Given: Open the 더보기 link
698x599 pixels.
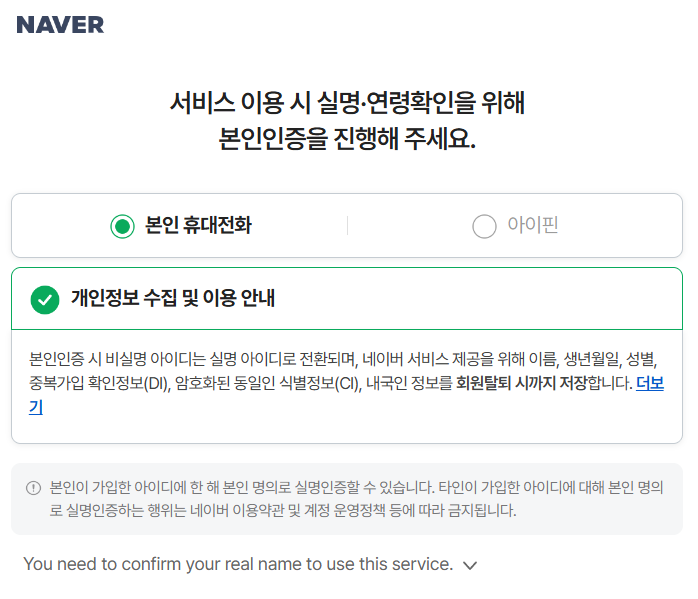Looking at the screenshot, I should 649,382.
